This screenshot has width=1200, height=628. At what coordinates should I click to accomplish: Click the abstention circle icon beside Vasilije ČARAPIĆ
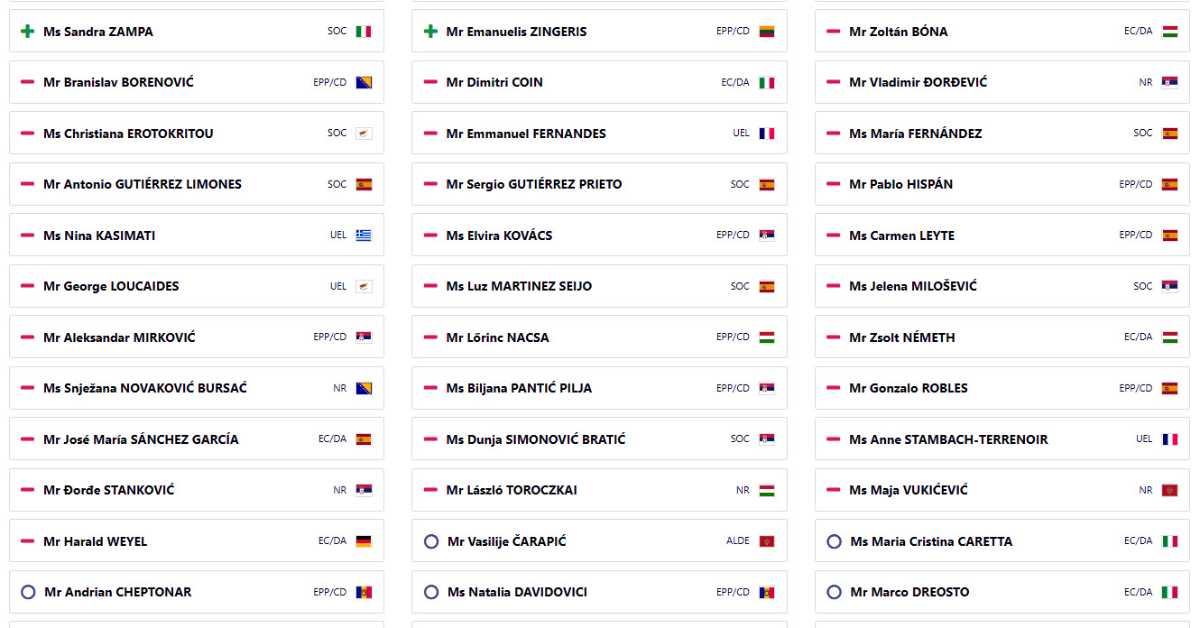click(431, 541)
